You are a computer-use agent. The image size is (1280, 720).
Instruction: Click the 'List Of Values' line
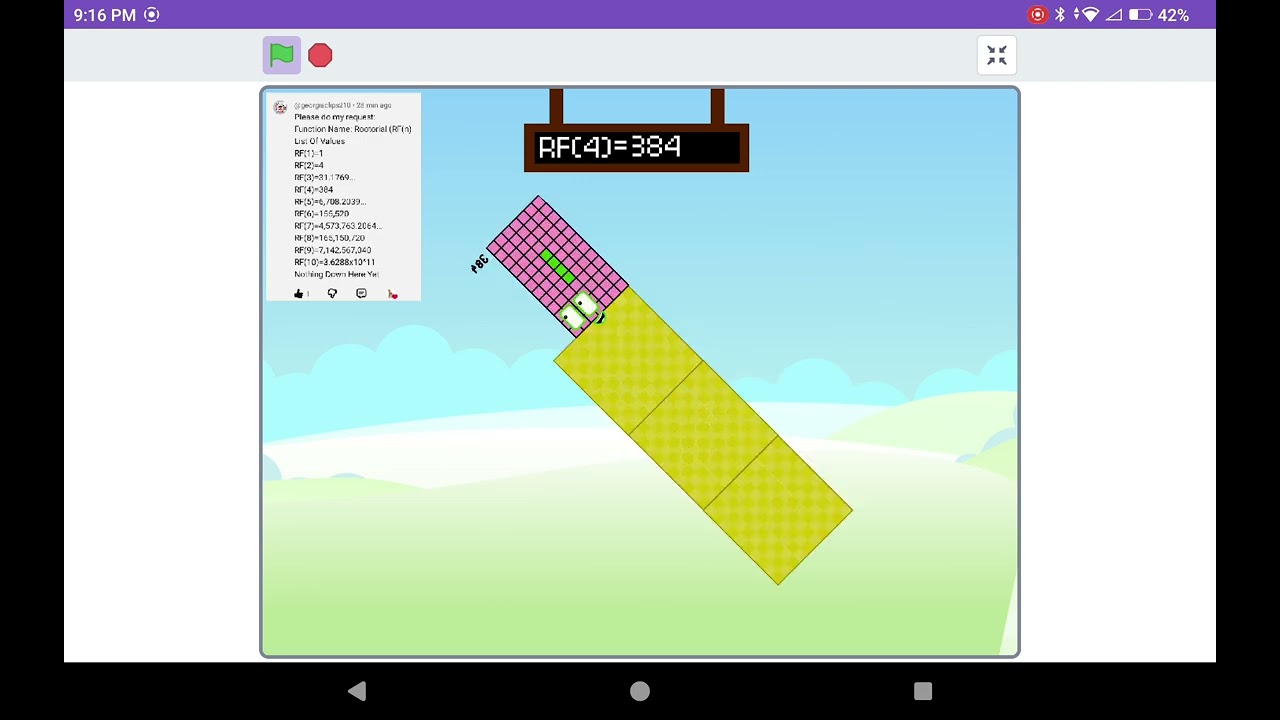tap(319, 141)
